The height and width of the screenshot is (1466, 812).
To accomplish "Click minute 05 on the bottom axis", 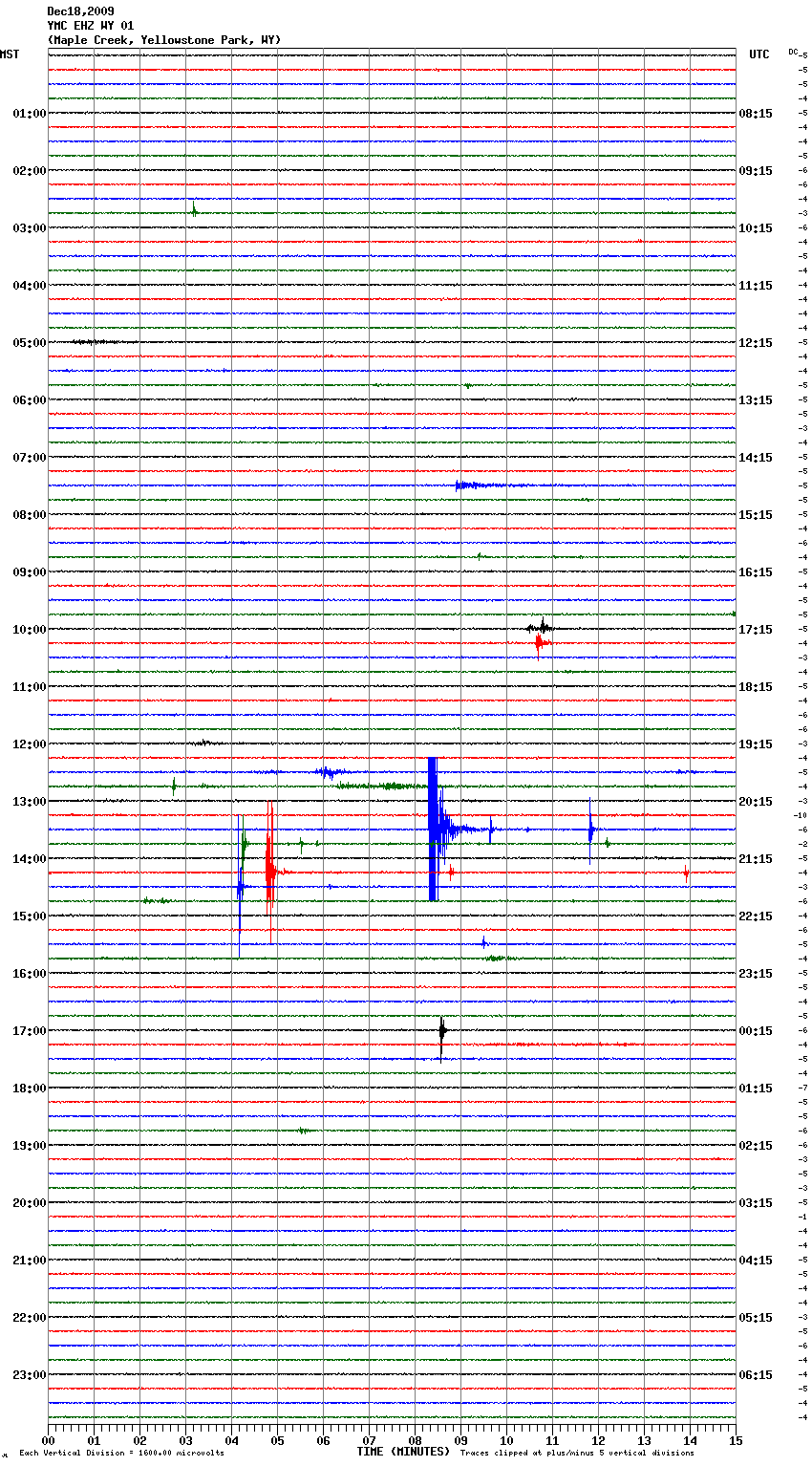I will click(277, 1440).
